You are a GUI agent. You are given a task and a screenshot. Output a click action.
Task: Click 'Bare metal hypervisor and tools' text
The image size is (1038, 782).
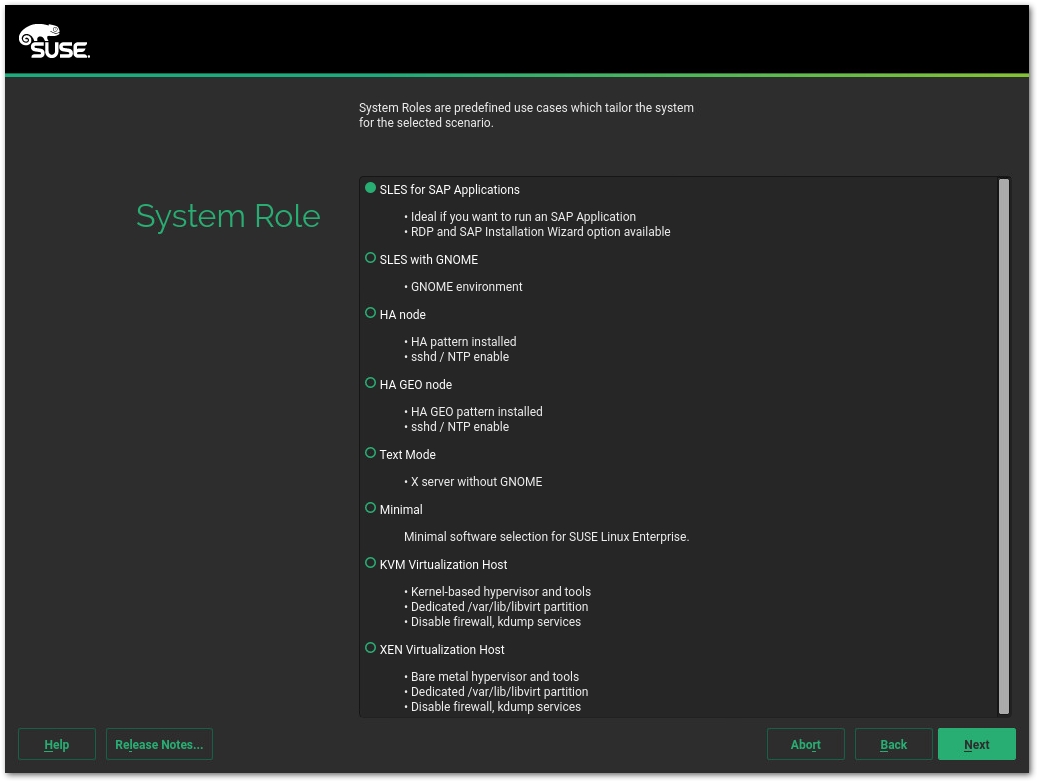click(495, 677)
